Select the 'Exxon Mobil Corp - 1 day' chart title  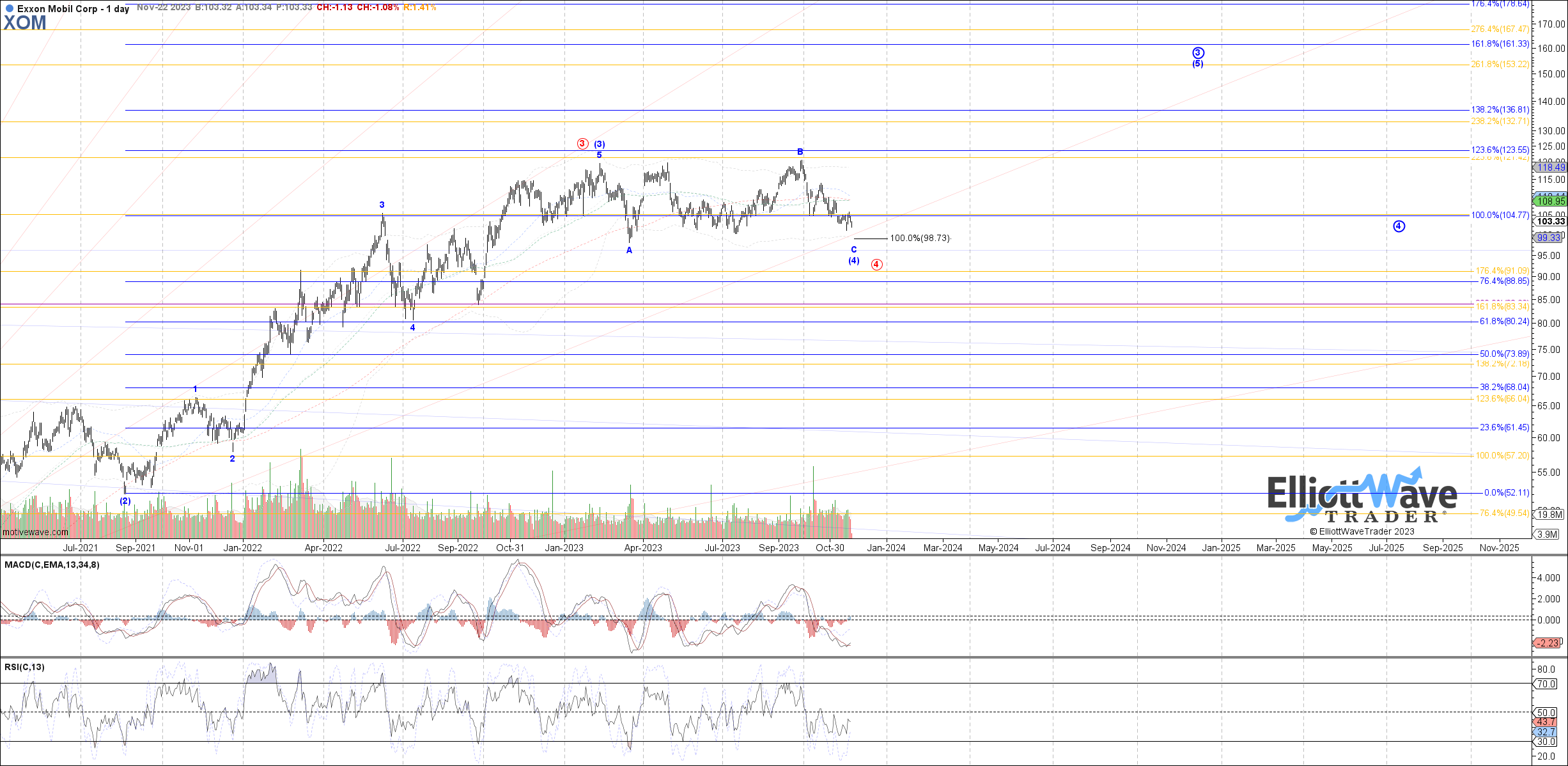click(x=73, y=9)
